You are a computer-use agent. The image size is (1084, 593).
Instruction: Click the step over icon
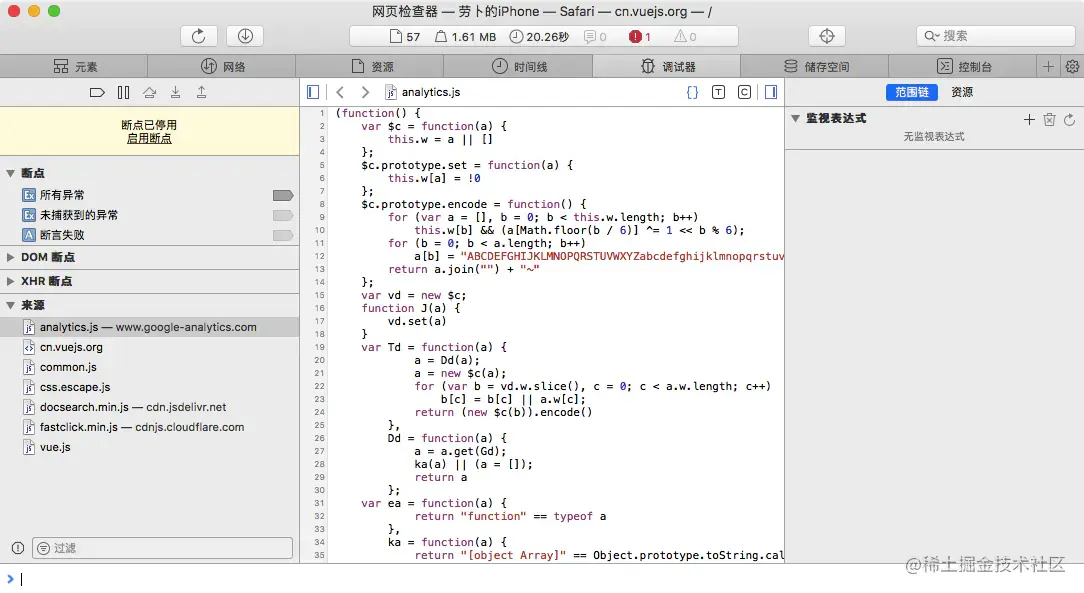(149, 93)
